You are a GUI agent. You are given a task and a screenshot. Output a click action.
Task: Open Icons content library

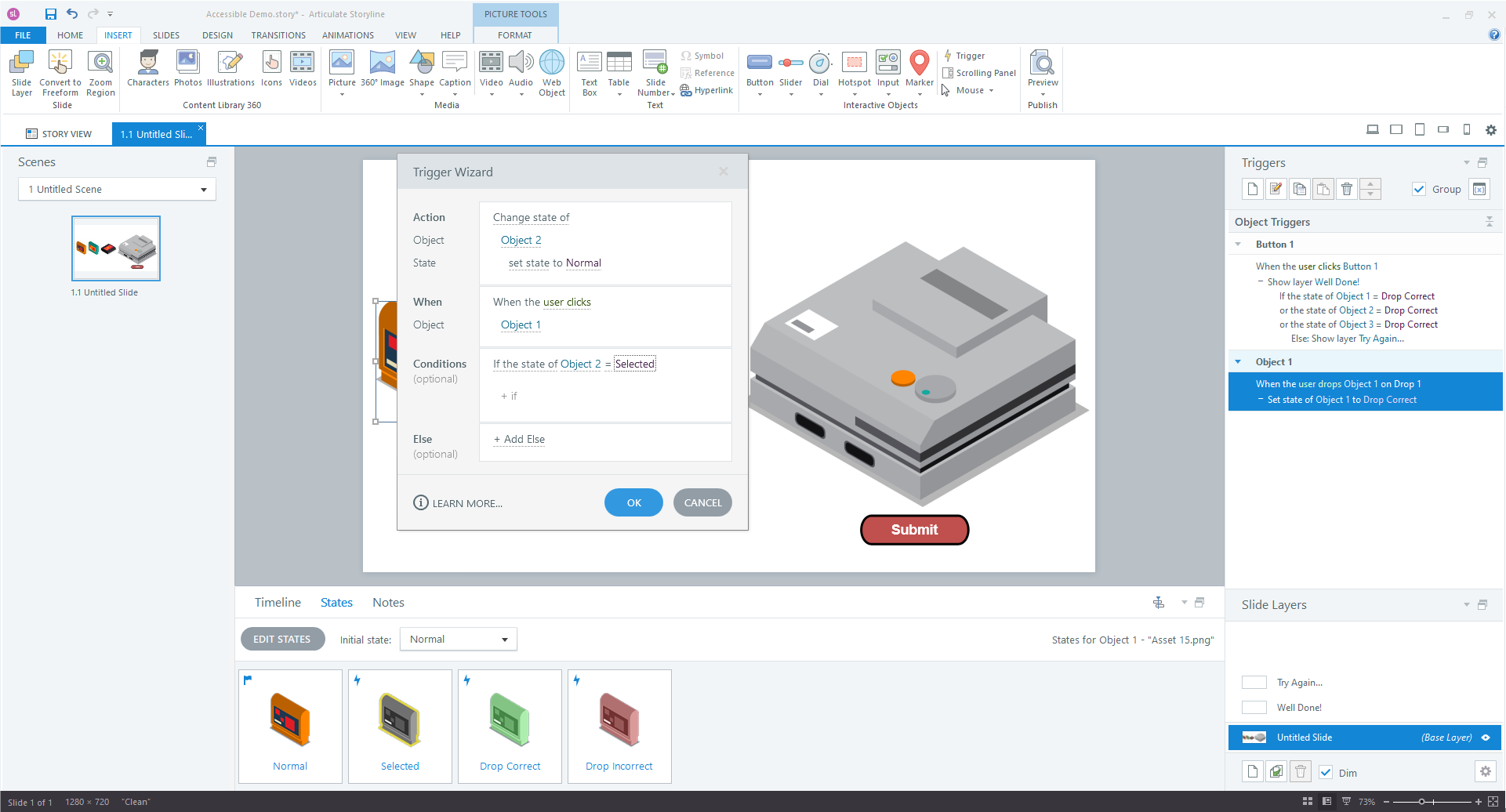tap(271, 68)
